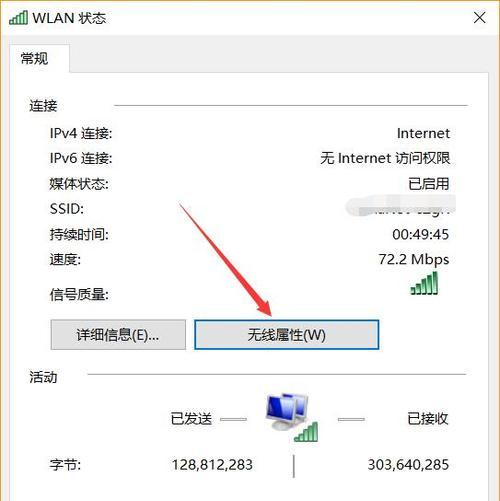
Task: Click the 信号质量 label
Action: 79,295
